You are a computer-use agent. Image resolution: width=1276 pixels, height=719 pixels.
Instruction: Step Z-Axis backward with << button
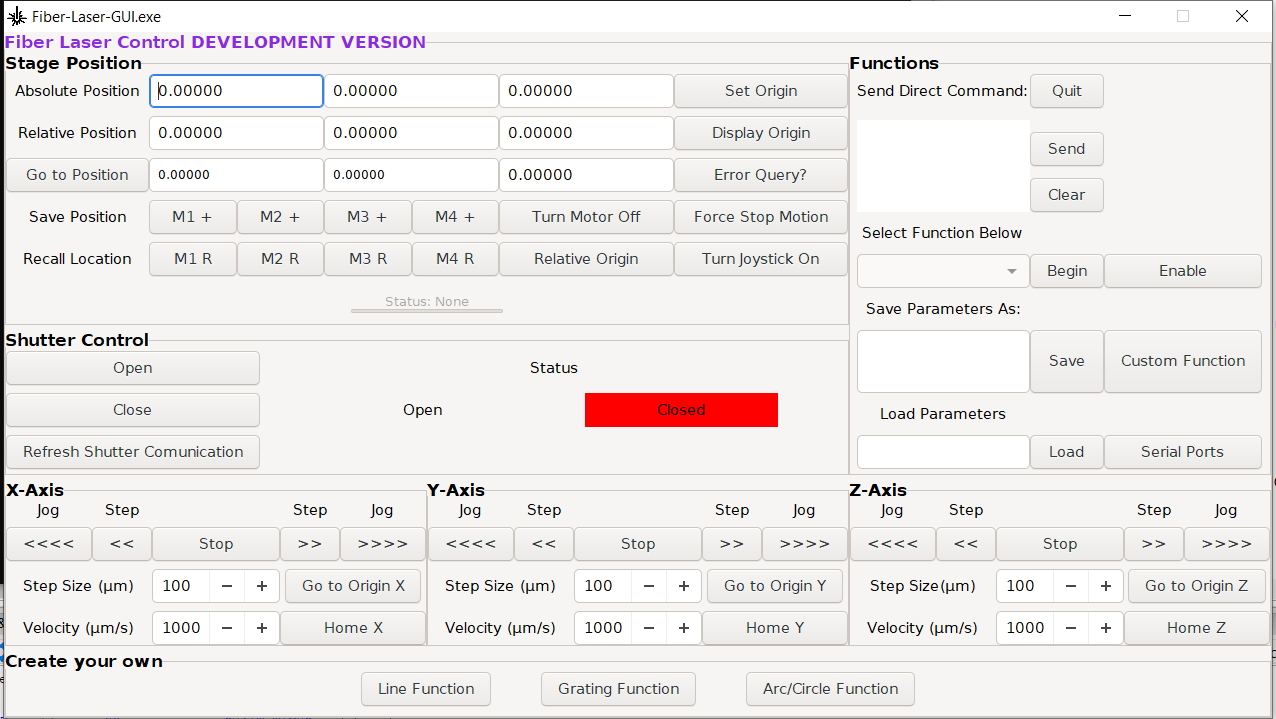pyautogui.click(x=965, y=544)
